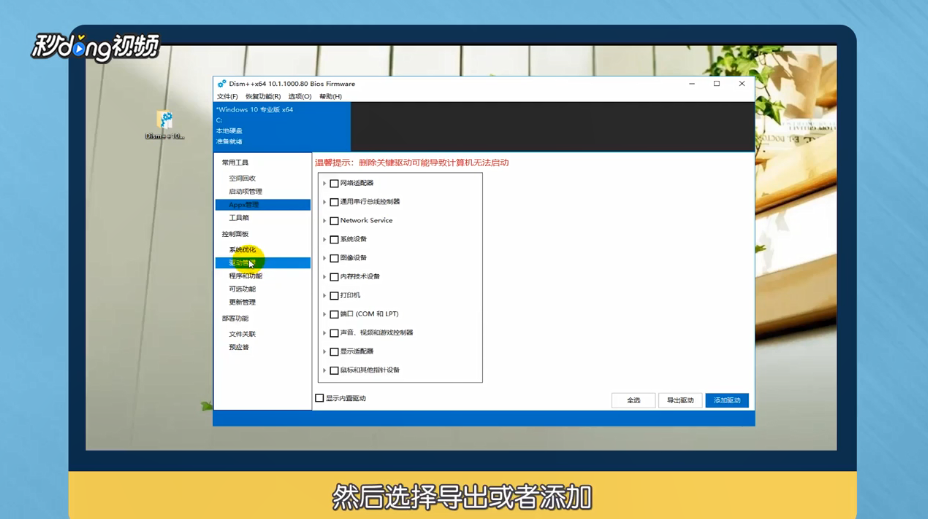Screen dimensions: 928x519
Task: Tick the Network Service checkbox
Action: 334,221
